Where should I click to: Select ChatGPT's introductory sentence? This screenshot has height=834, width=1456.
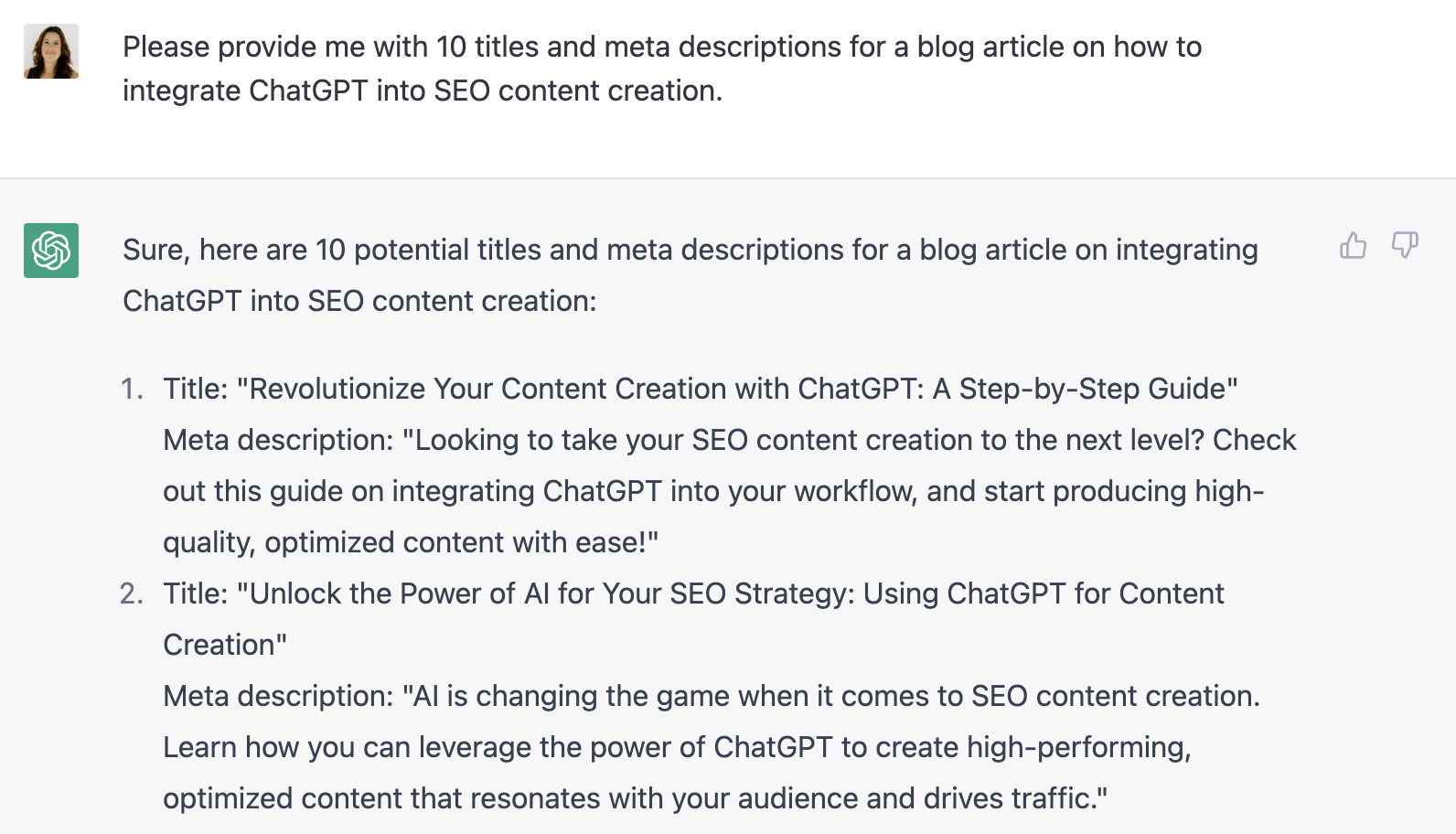tap(689, 274)
